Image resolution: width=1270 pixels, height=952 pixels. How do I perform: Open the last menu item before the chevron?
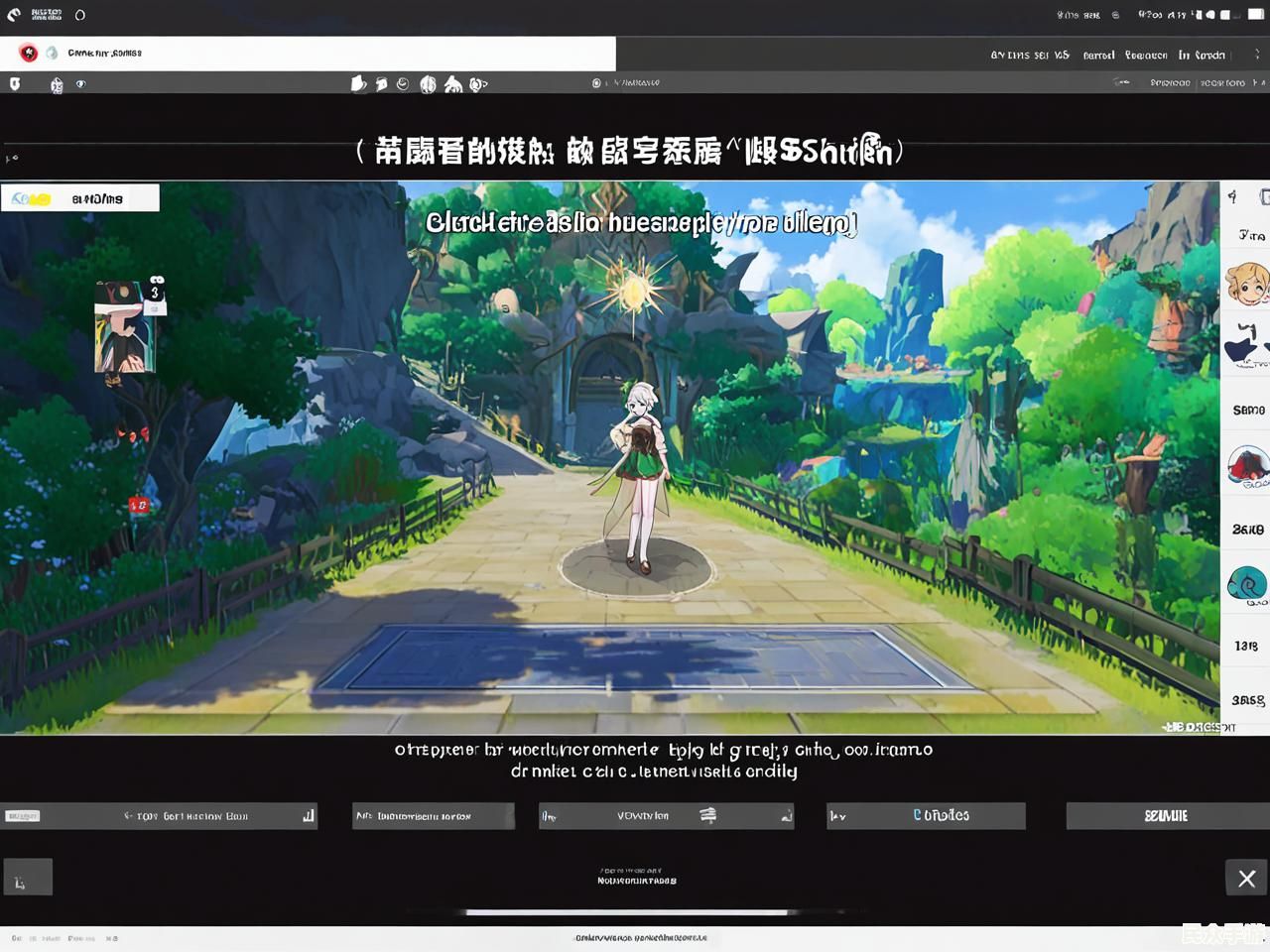pyautogui.click(x=1202, y=56)
